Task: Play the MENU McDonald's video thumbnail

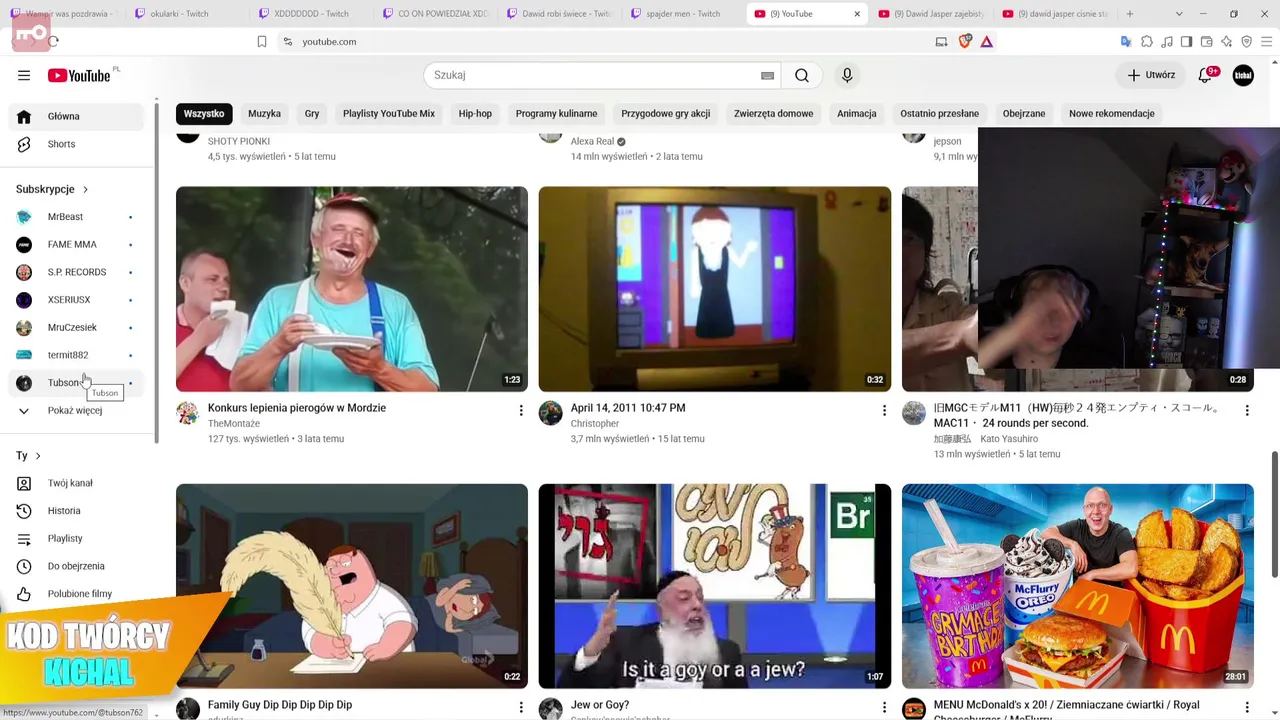Action: (1077, 586)
